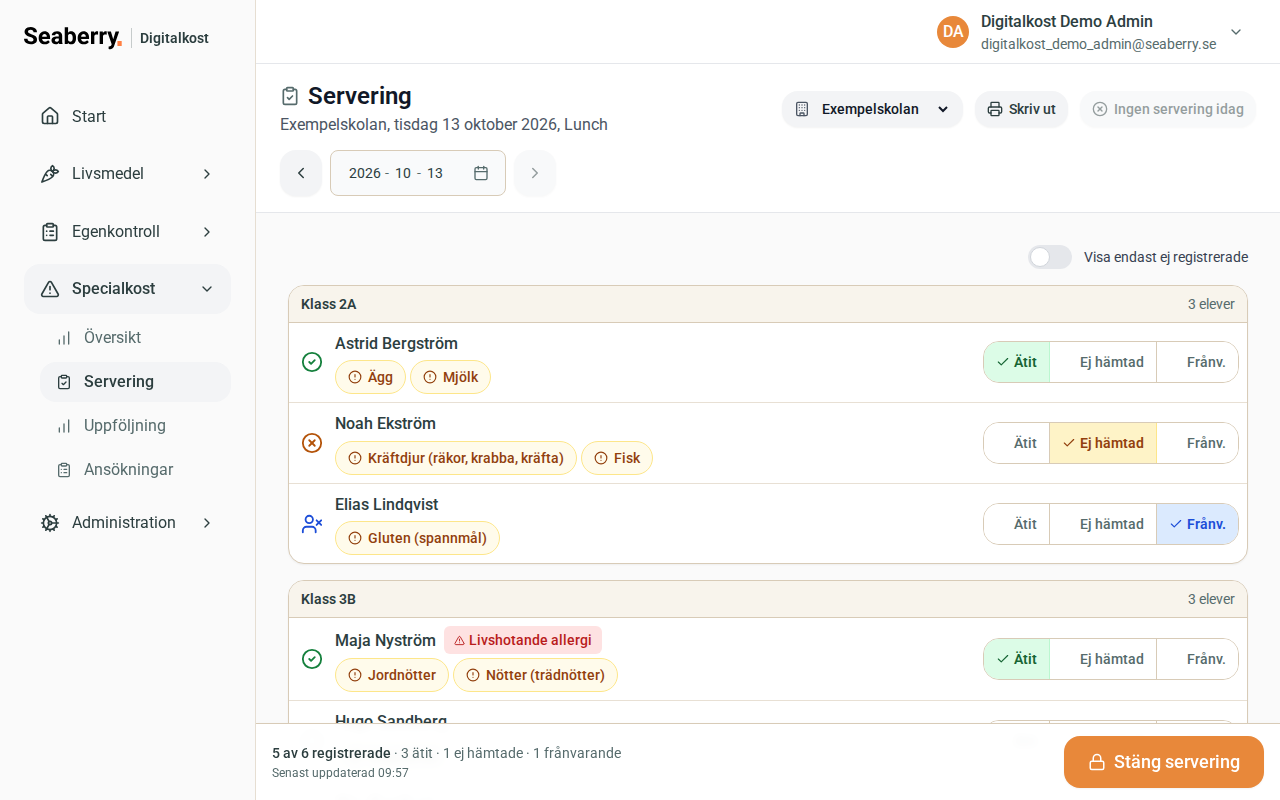Click Maja Nyström's green check status icon
The width and height of the screenshot is (1280, 800).
(x=312, y=659)
